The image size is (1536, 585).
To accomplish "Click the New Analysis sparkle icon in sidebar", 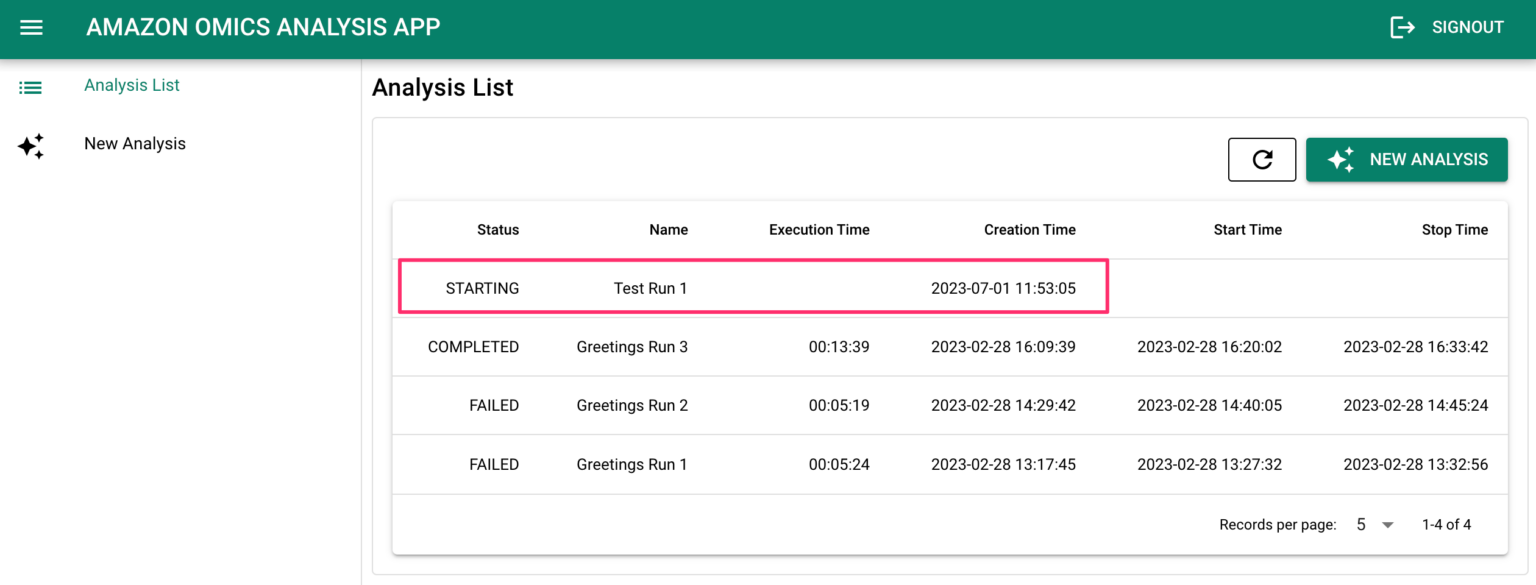I will click(31, 145).
